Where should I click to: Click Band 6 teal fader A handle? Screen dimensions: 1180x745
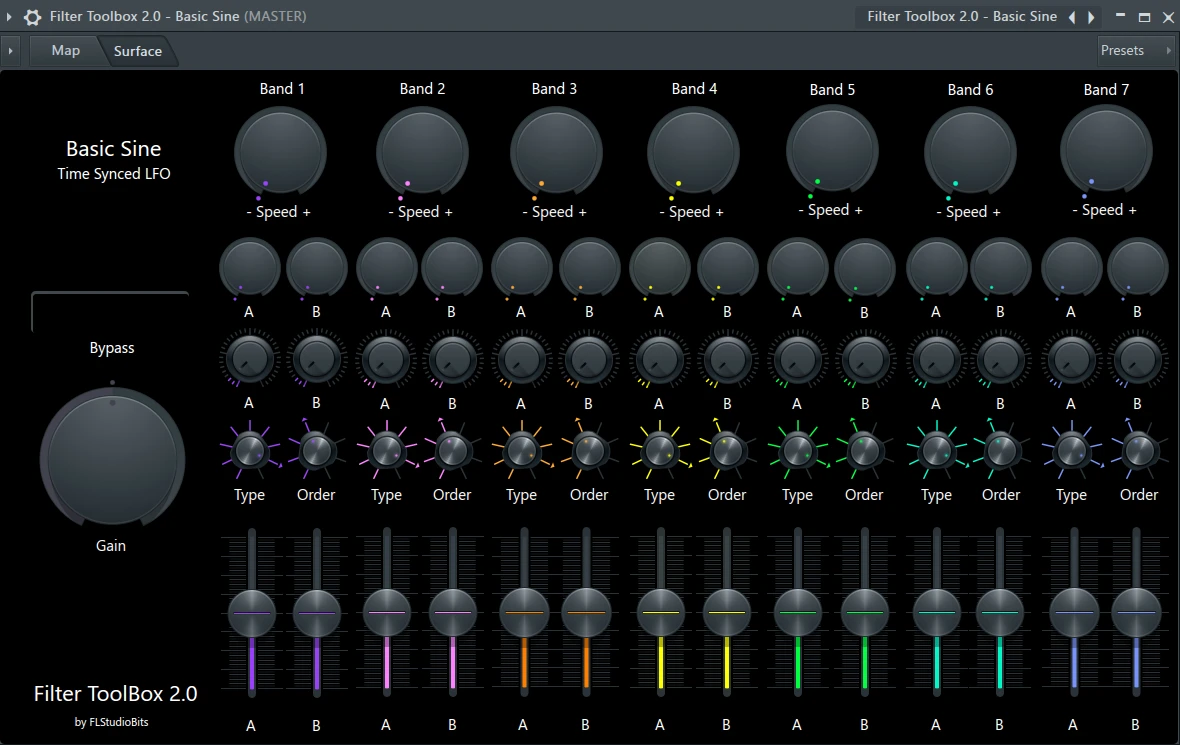click(x=937, y=613)
